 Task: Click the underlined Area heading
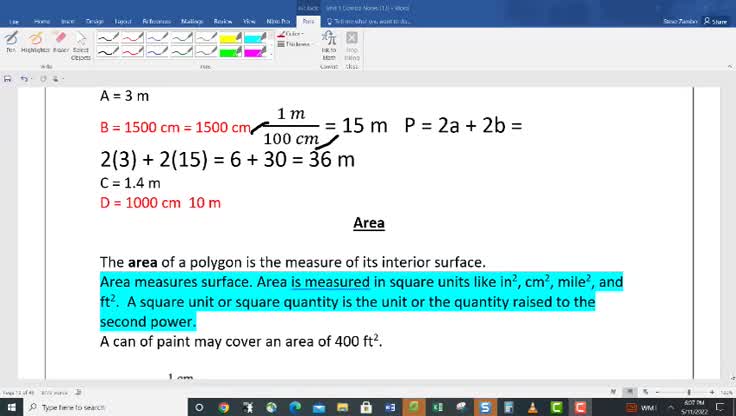[369, 223]
